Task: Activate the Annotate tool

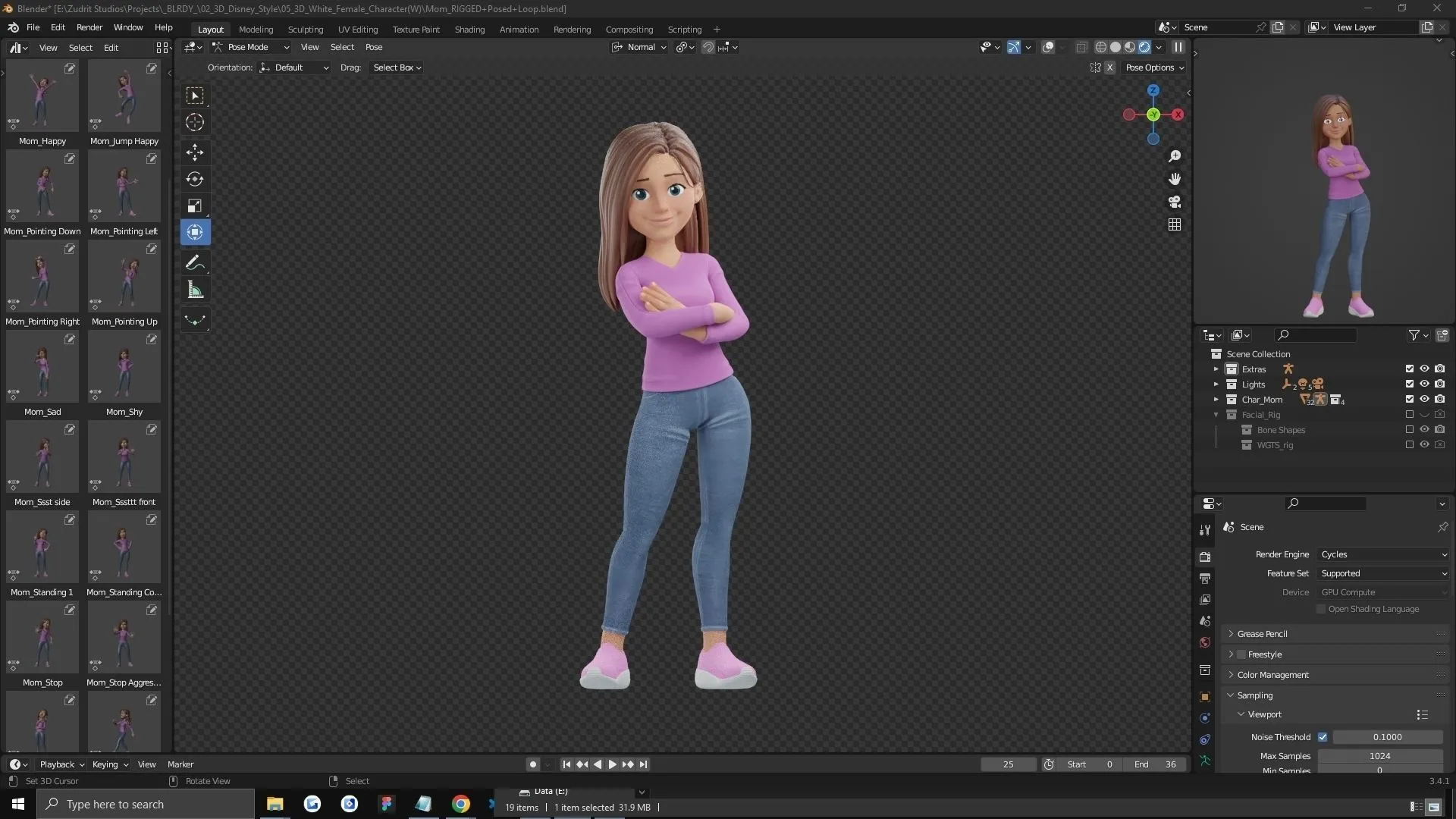Action: coord(195,262)
